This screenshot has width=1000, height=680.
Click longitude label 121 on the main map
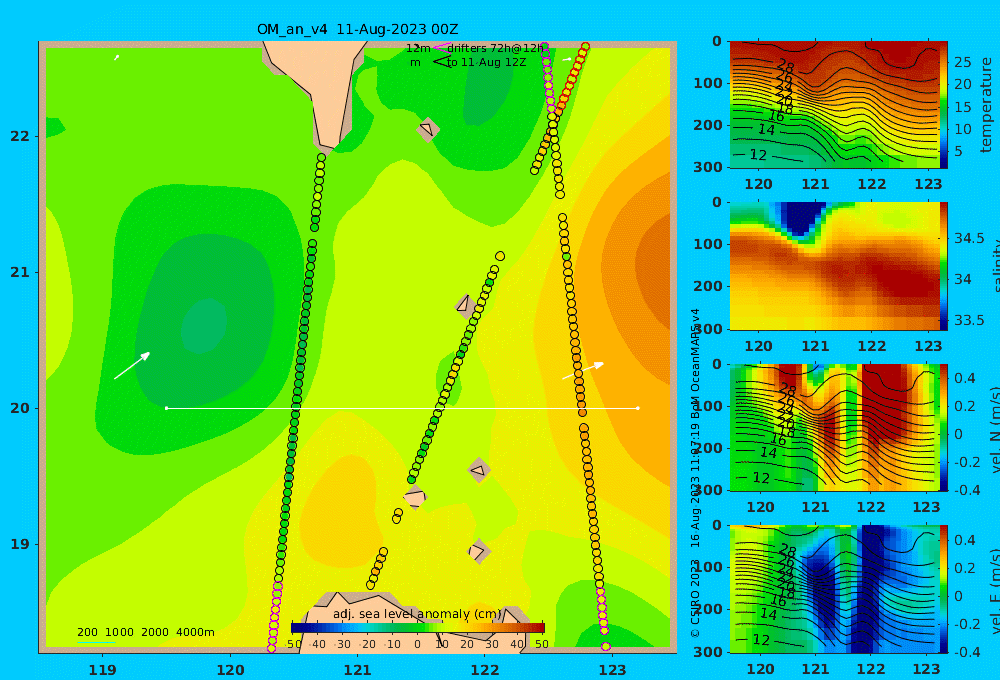pos(358,670)
